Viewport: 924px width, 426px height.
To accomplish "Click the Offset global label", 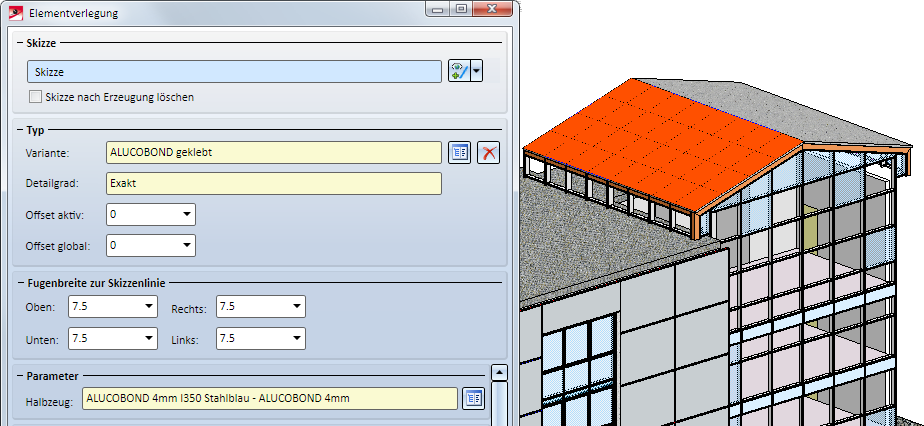I will pos(58,246).
